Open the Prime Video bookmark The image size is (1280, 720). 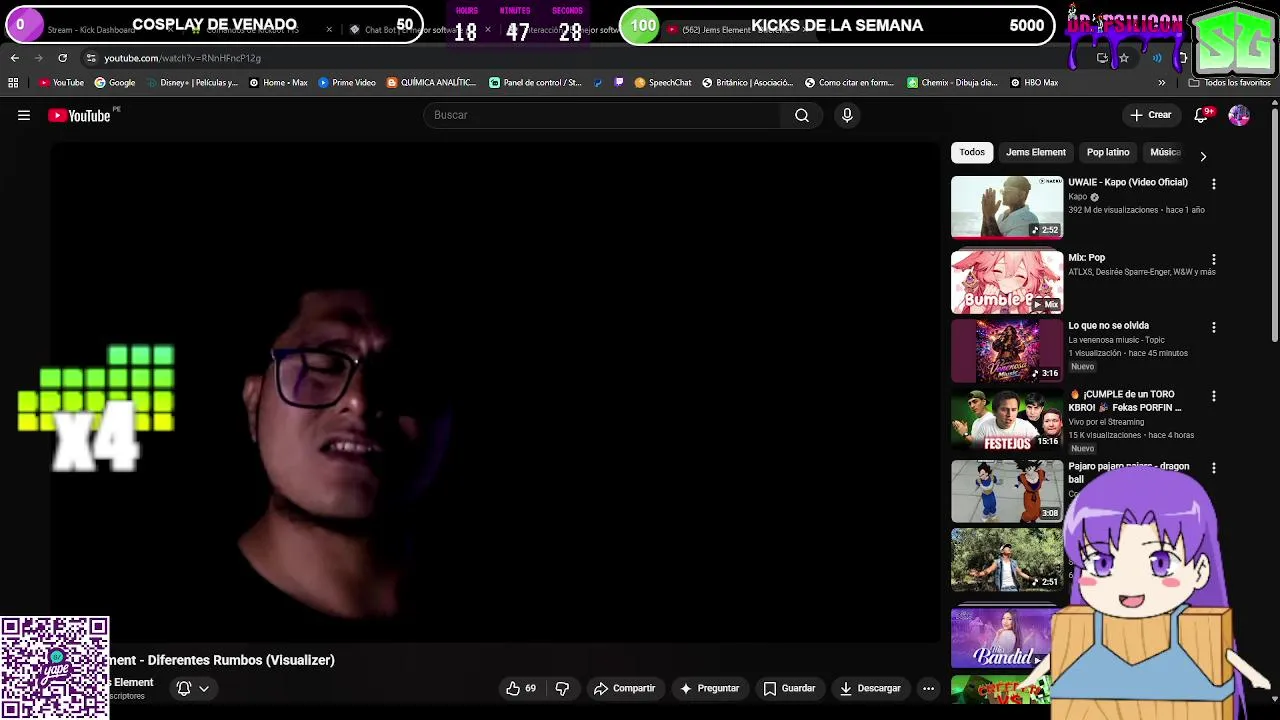click(x=347, y=83)
